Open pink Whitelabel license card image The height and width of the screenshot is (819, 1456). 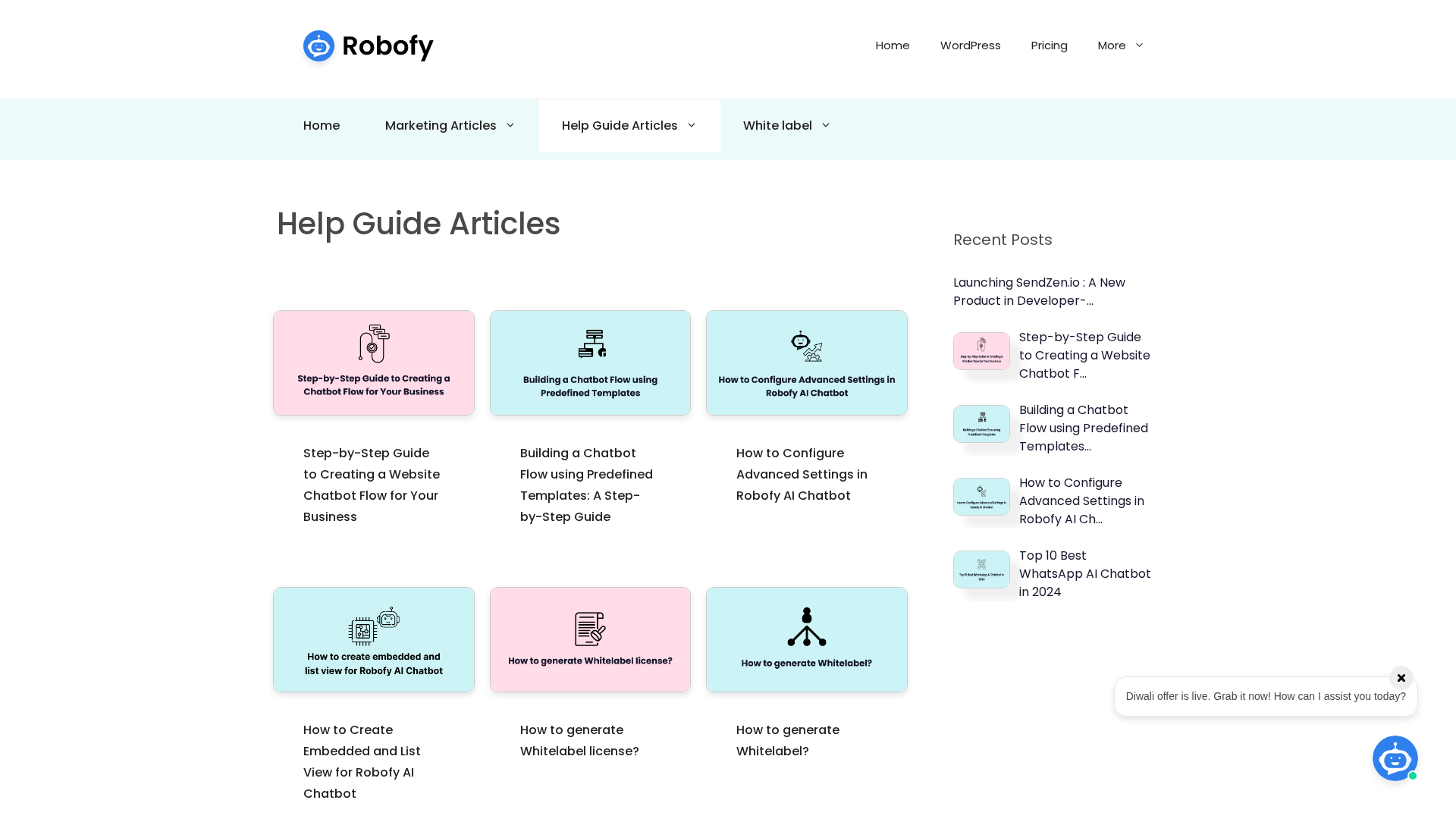point(590,639)
